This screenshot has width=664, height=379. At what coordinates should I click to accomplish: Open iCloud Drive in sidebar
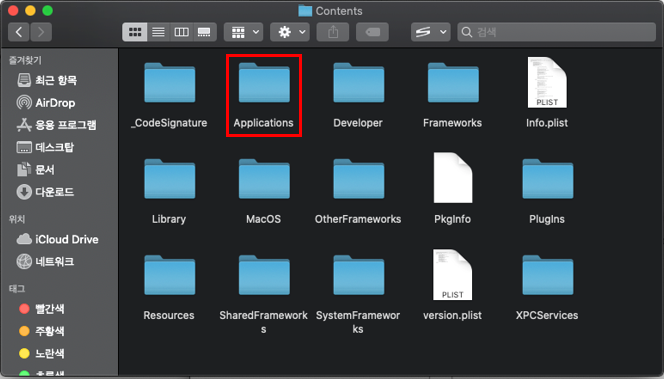(x=57, y=239)
